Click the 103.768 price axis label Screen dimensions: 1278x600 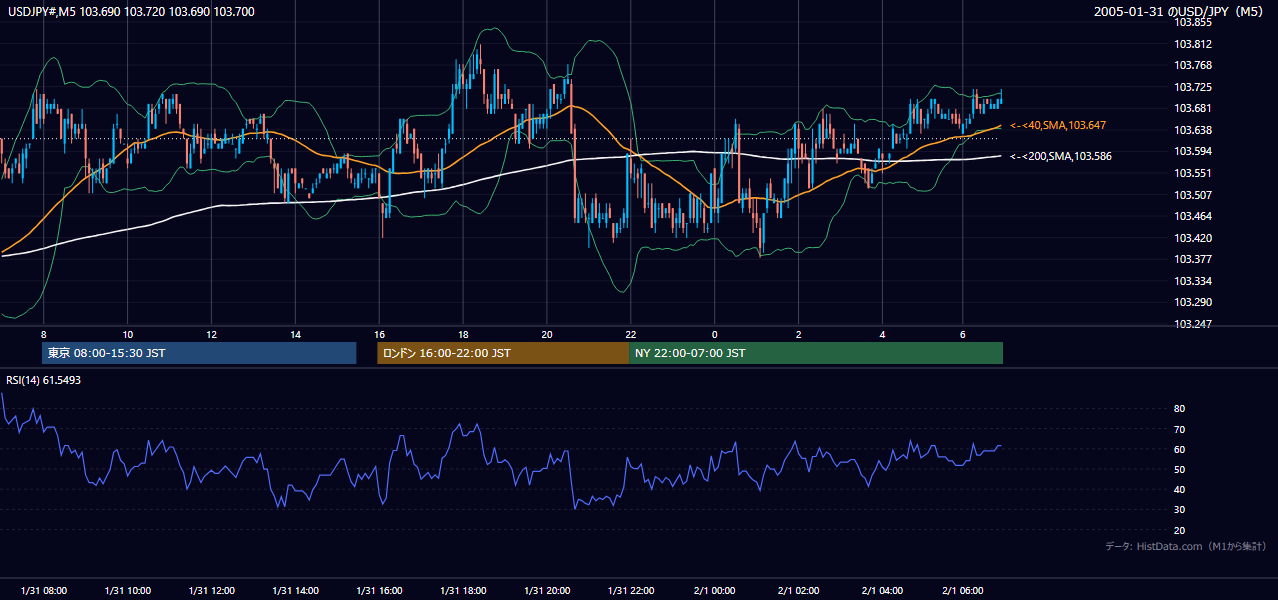[x=1192, y=66]
